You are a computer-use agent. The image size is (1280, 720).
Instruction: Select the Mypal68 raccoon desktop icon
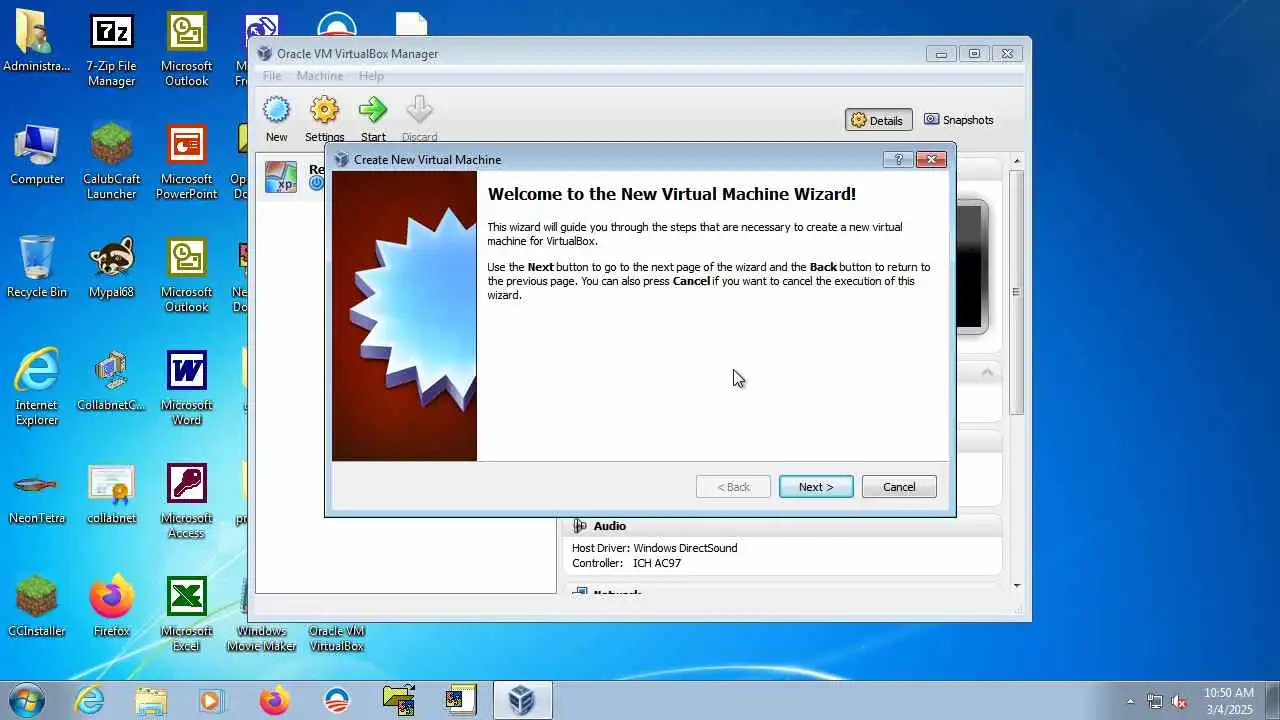111,268
